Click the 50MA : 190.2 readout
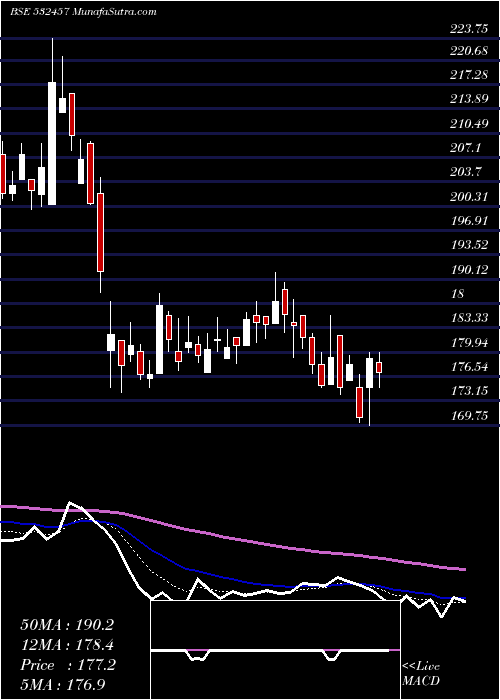The height and width of the screenshot is (700, 500). pyautogui.click(x=67, y=624)
